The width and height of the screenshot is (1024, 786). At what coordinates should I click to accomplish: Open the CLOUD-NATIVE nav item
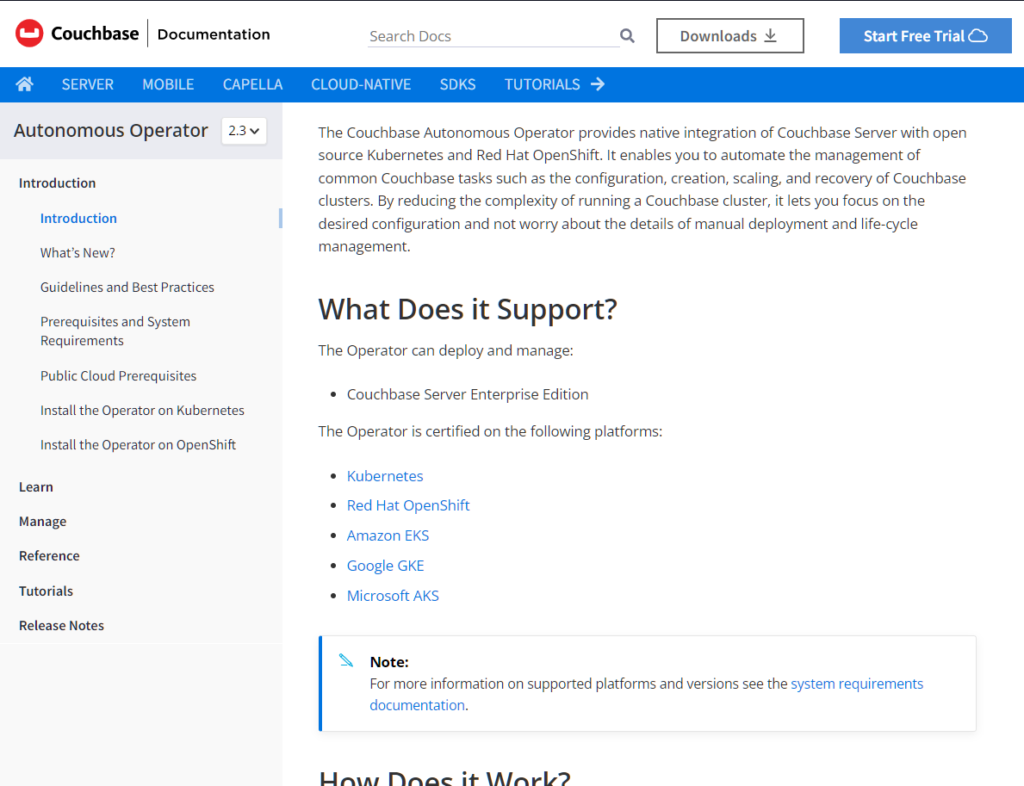click(361, 84)
